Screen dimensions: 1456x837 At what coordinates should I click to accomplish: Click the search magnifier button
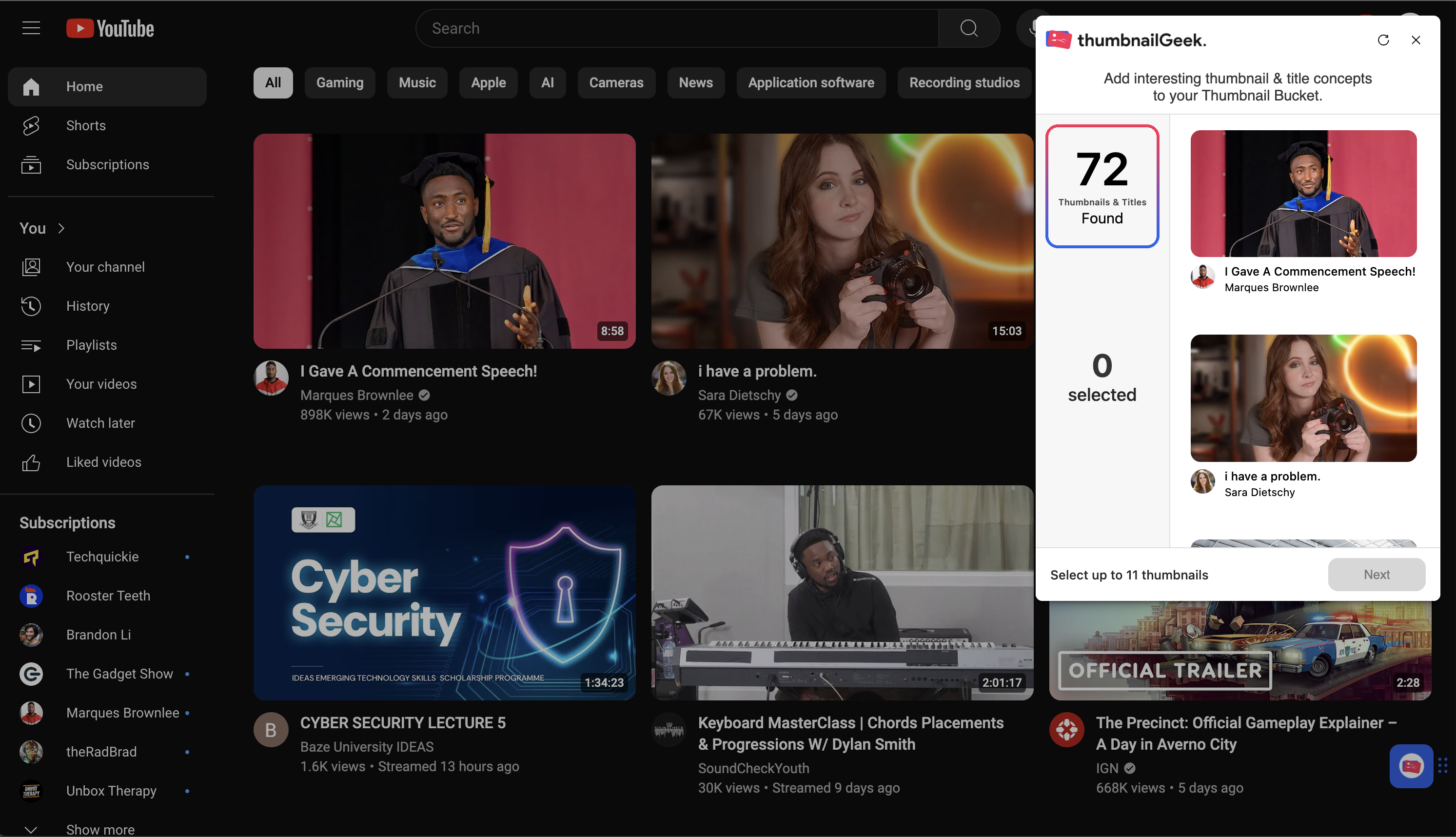pyautogui.click(x=969, y=28)
